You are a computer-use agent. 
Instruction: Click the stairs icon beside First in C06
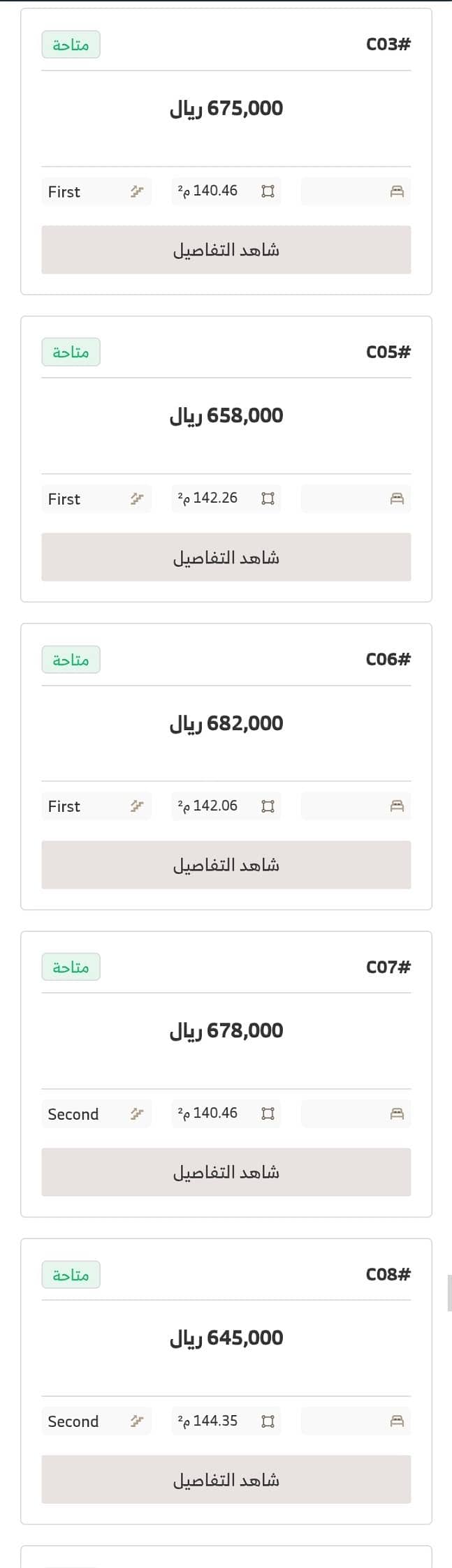coord(137,806)
